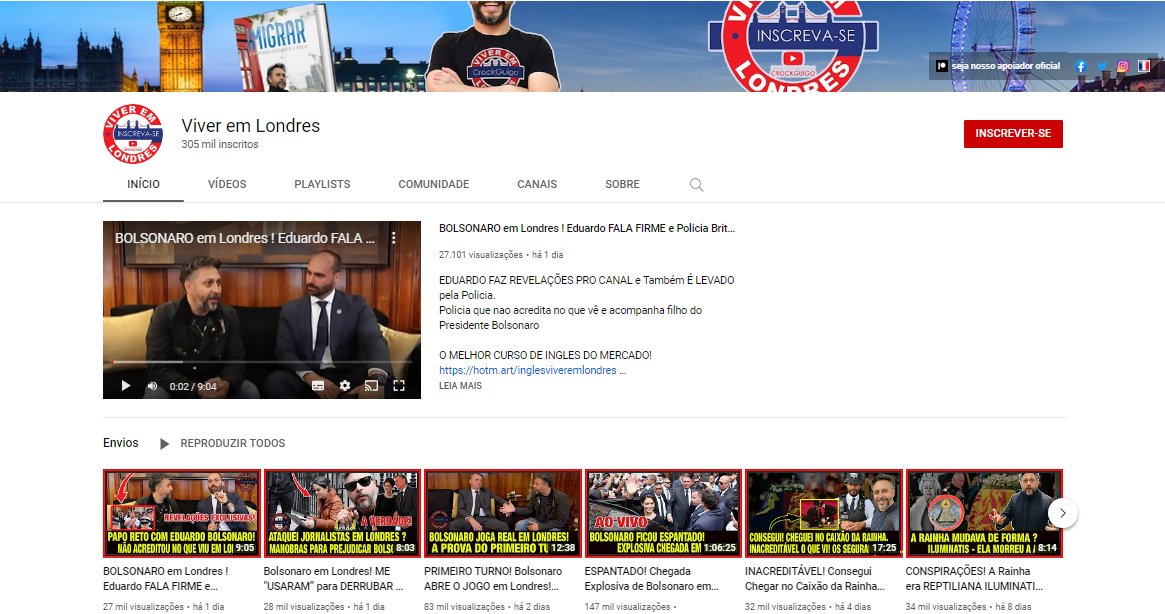
Task: Click the Envios section heading
Action: click(x=120, y=443)
